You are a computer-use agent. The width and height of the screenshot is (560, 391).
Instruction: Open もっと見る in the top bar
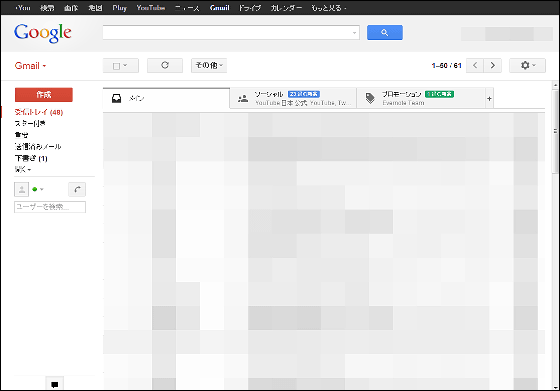point(329,8)
